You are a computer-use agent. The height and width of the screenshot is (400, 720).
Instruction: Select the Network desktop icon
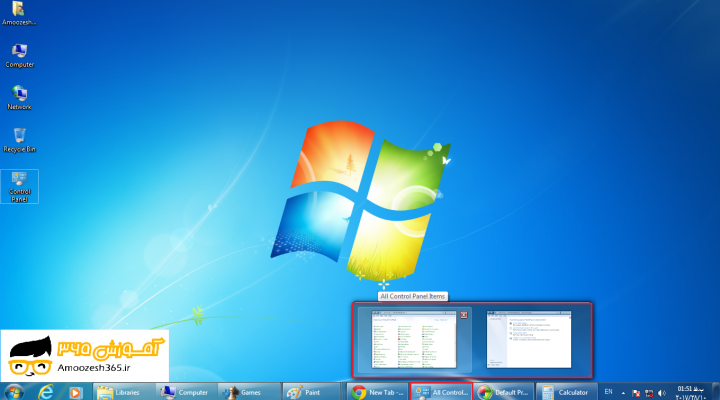pos(19,97)
